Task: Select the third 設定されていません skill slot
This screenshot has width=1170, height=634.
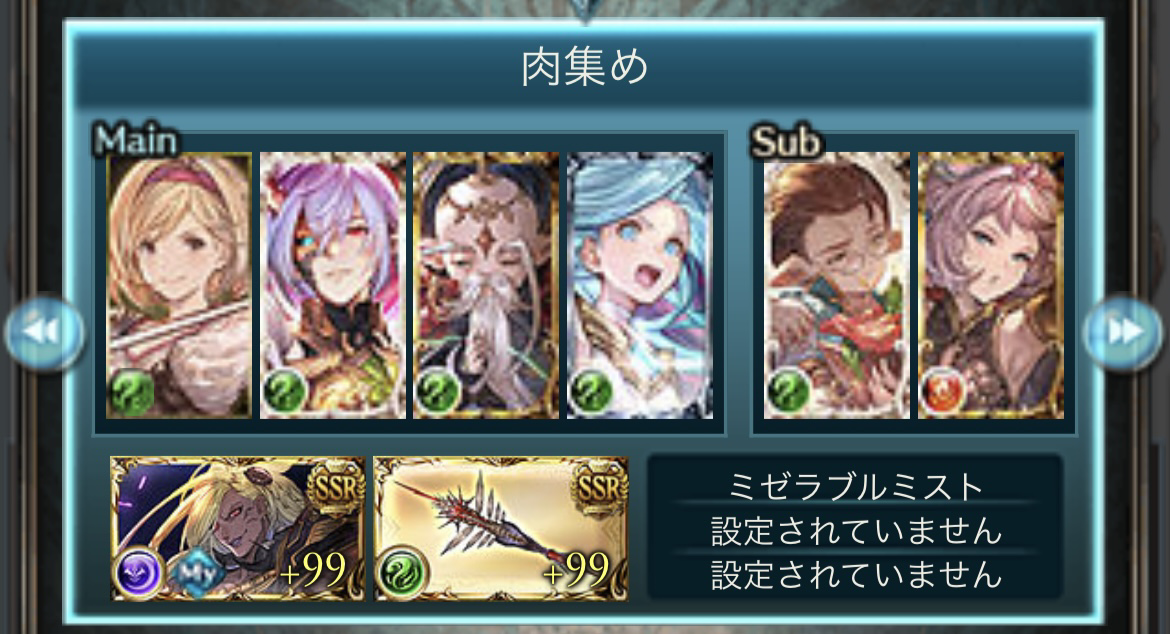Action: click(855, 574)
